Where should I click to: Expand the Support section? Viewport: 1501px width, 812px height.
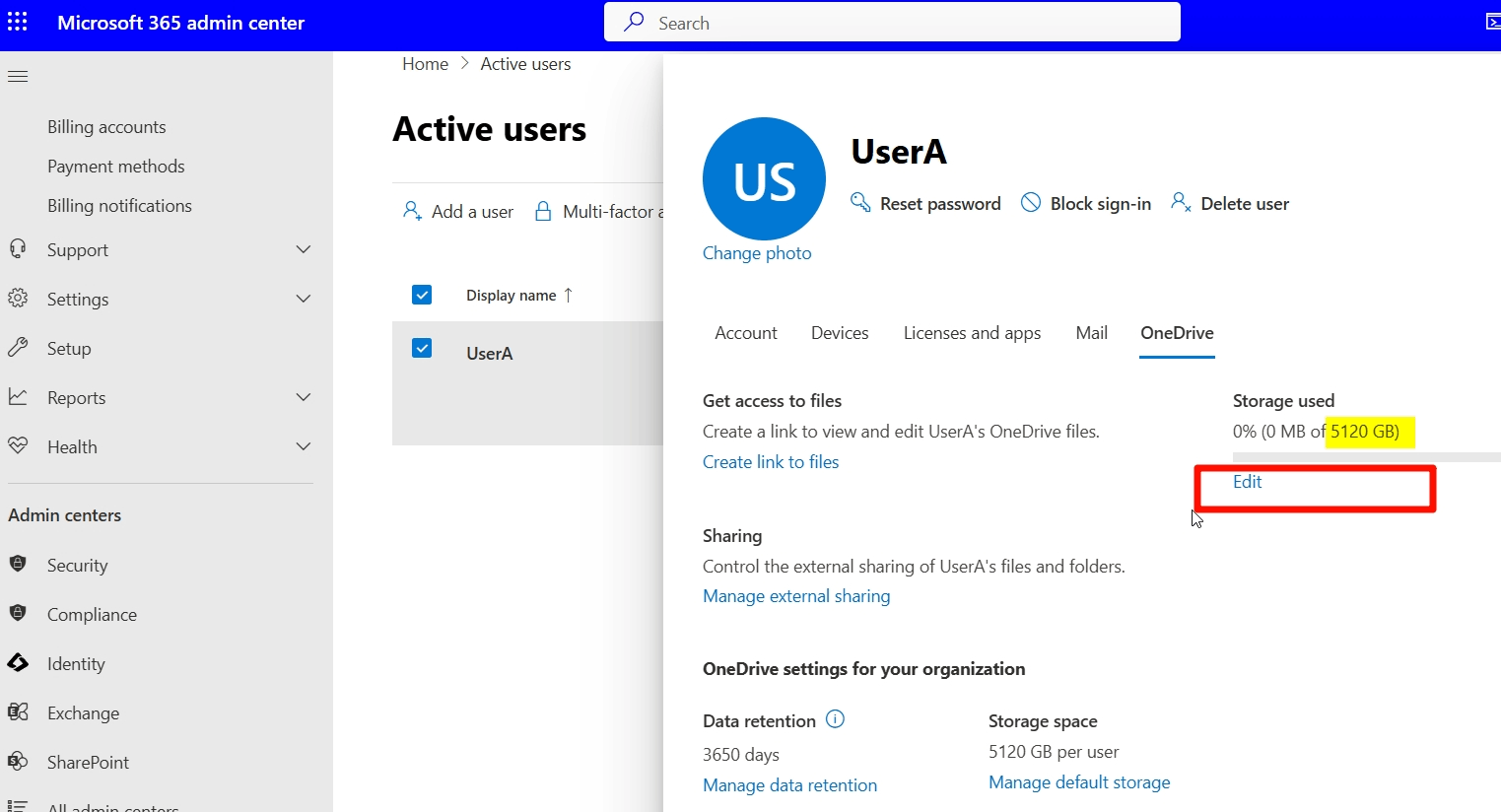[x=304, y=249]
